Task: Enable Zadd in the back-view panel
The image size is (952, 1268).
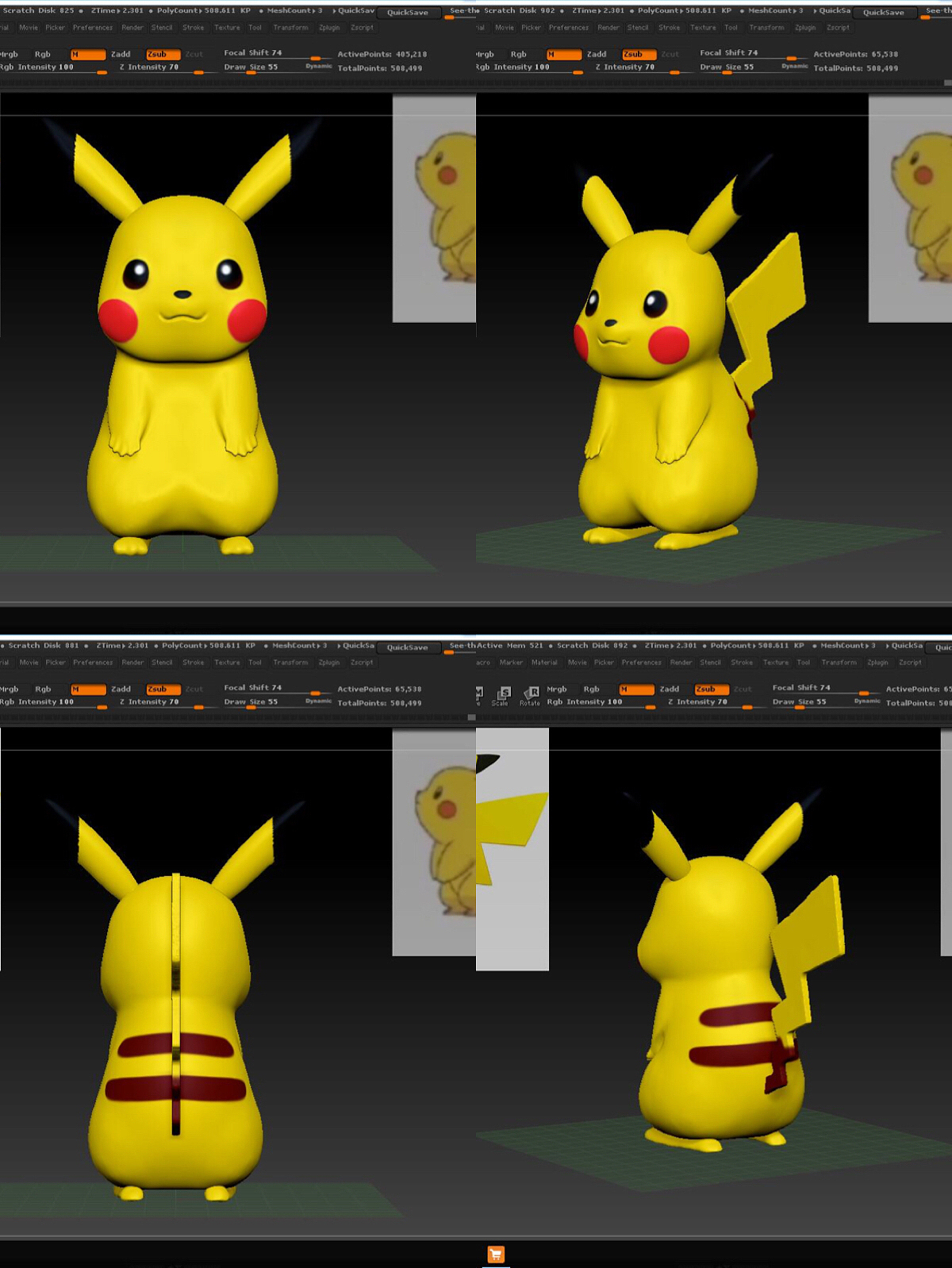Action: pyautogui.click(x=121, y=689)
